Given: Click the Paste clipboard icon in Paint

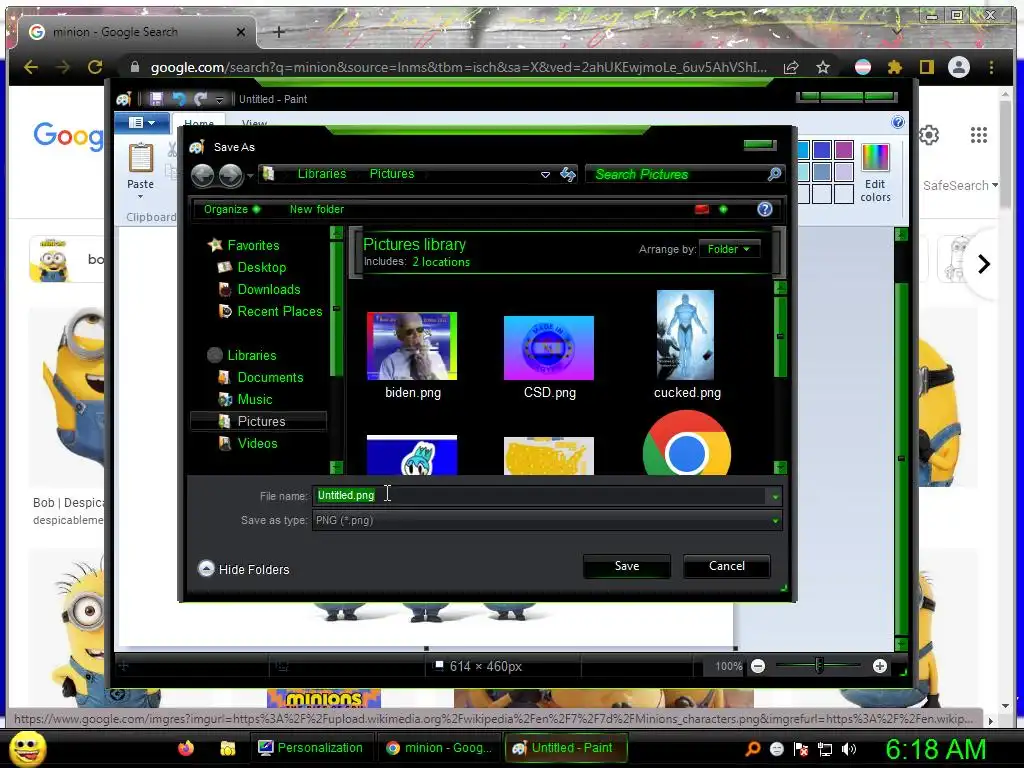Looking at the screenshot, I should point(140,158).
